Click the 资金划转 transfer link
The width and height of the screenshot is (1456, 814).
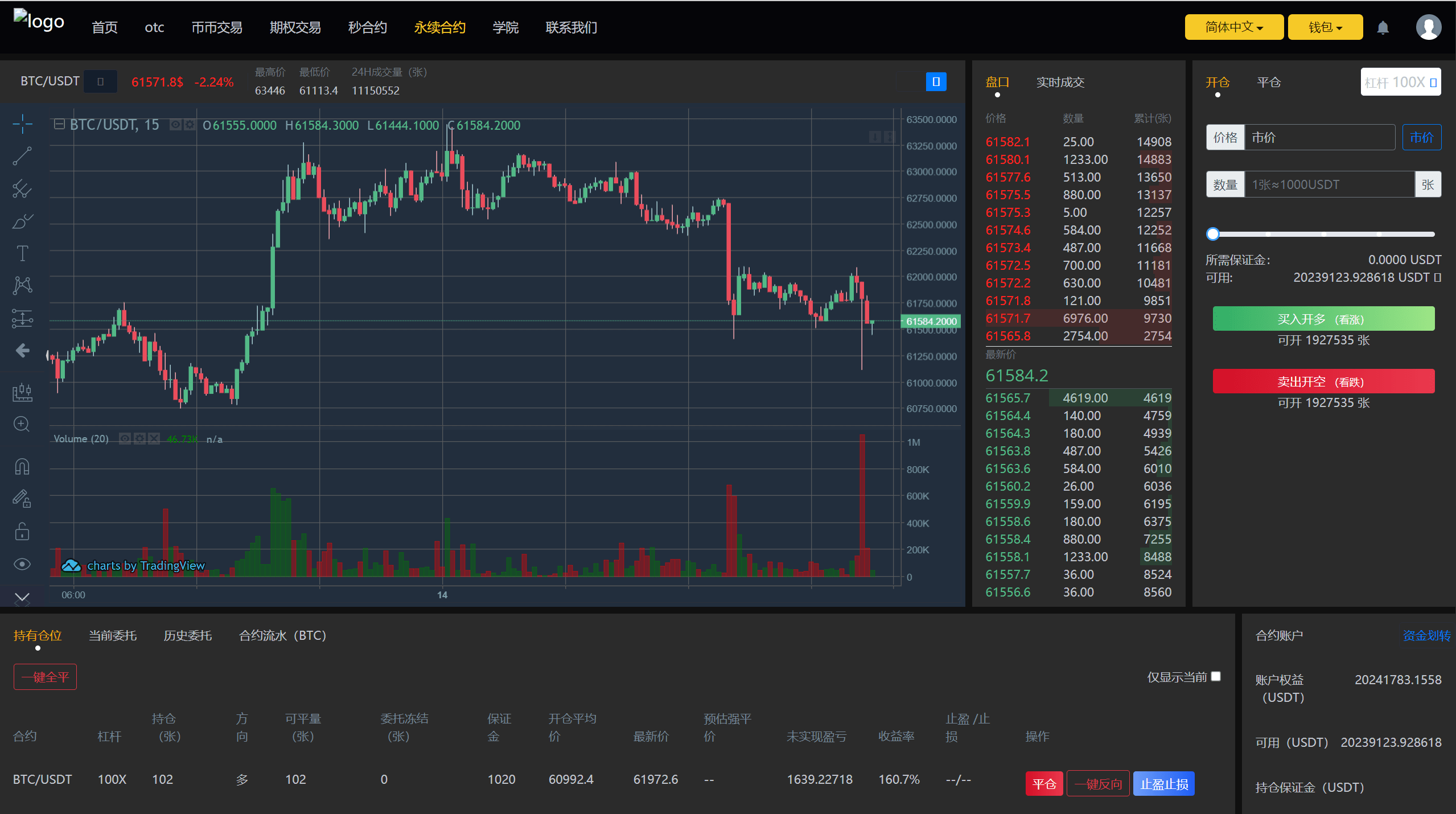tap(1426, 635)
